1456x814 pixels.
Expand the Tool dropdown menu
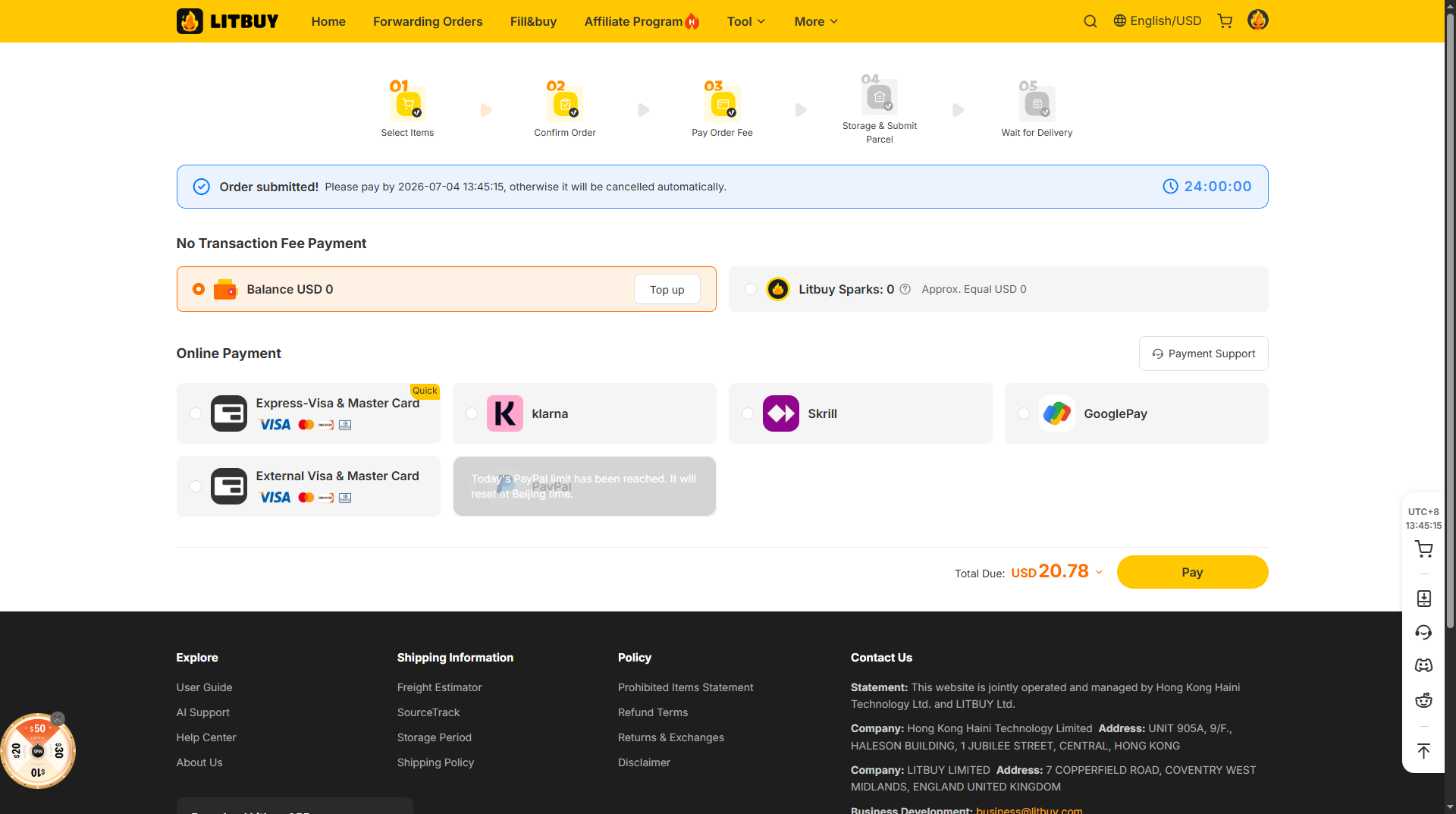746,21
